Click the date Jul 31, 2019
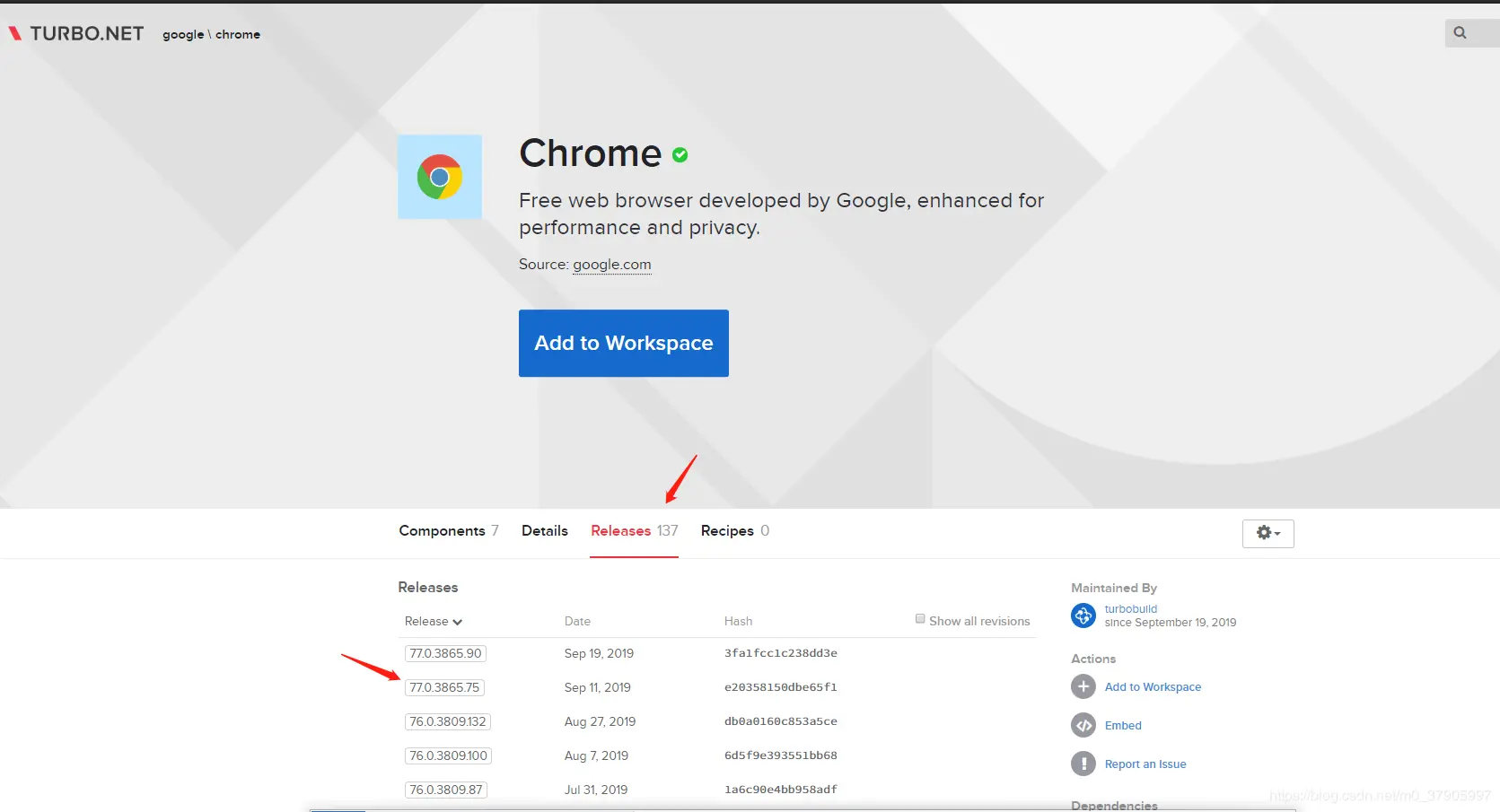Screen dimensions: 1500x812 pyautogui.click(x=596, y=790)
